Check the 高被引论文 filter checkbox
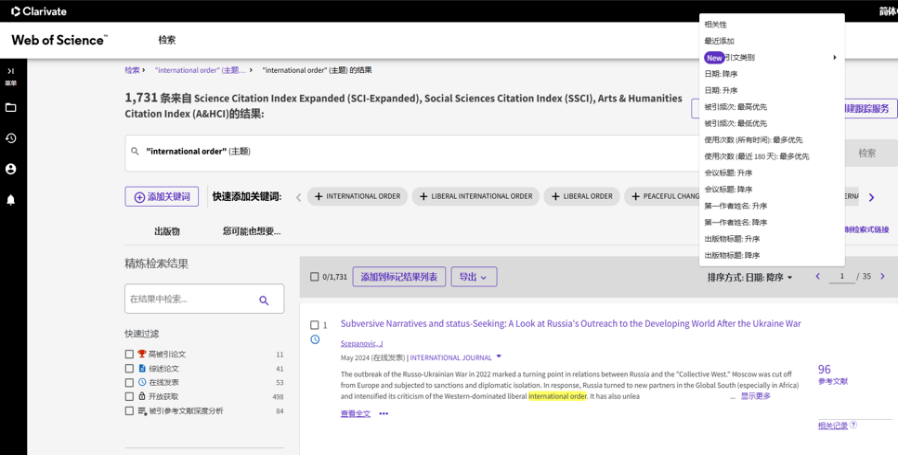 point(129,354)
